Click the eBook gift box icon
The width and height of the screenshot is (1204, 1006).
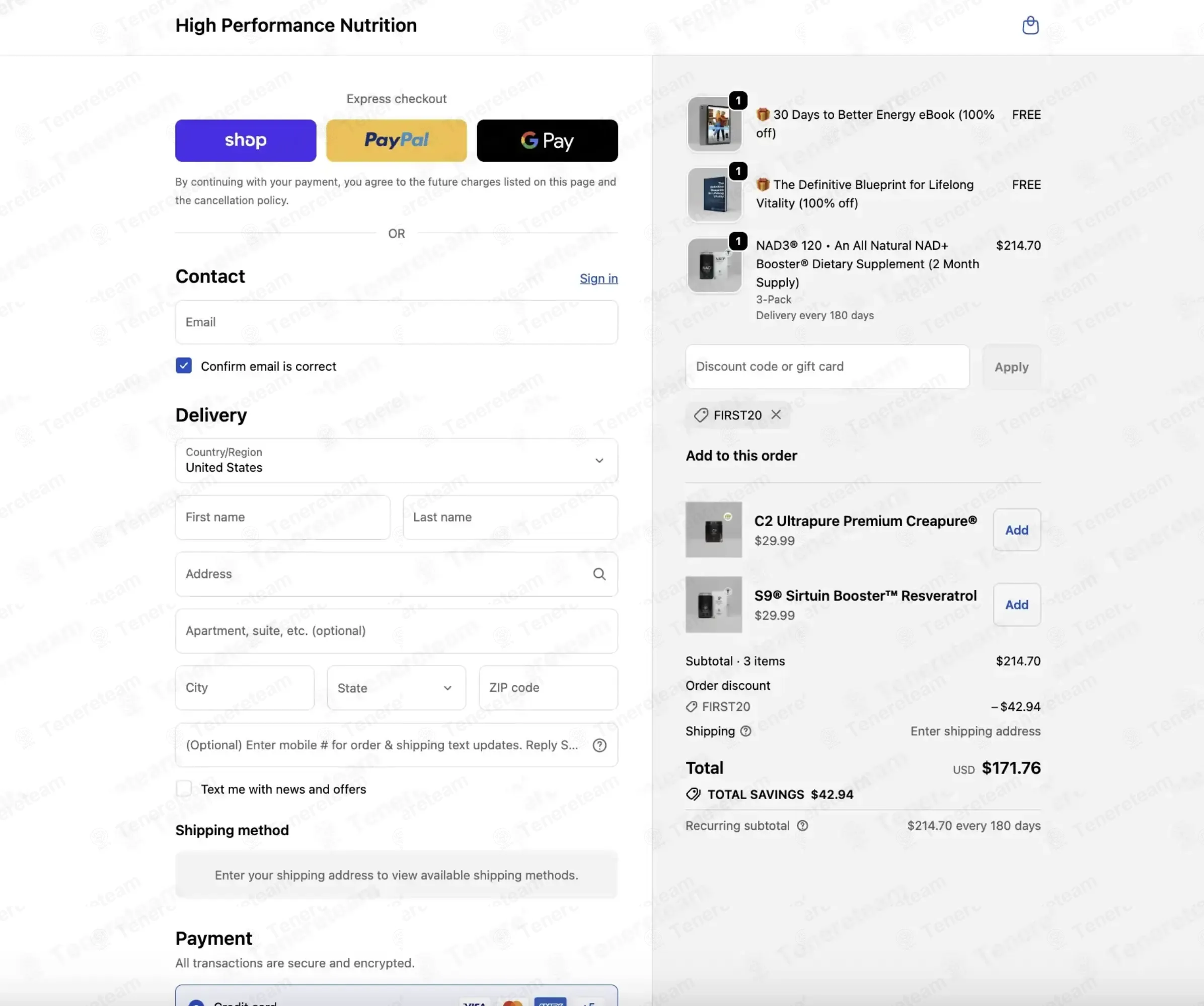[x=763, y=115]
